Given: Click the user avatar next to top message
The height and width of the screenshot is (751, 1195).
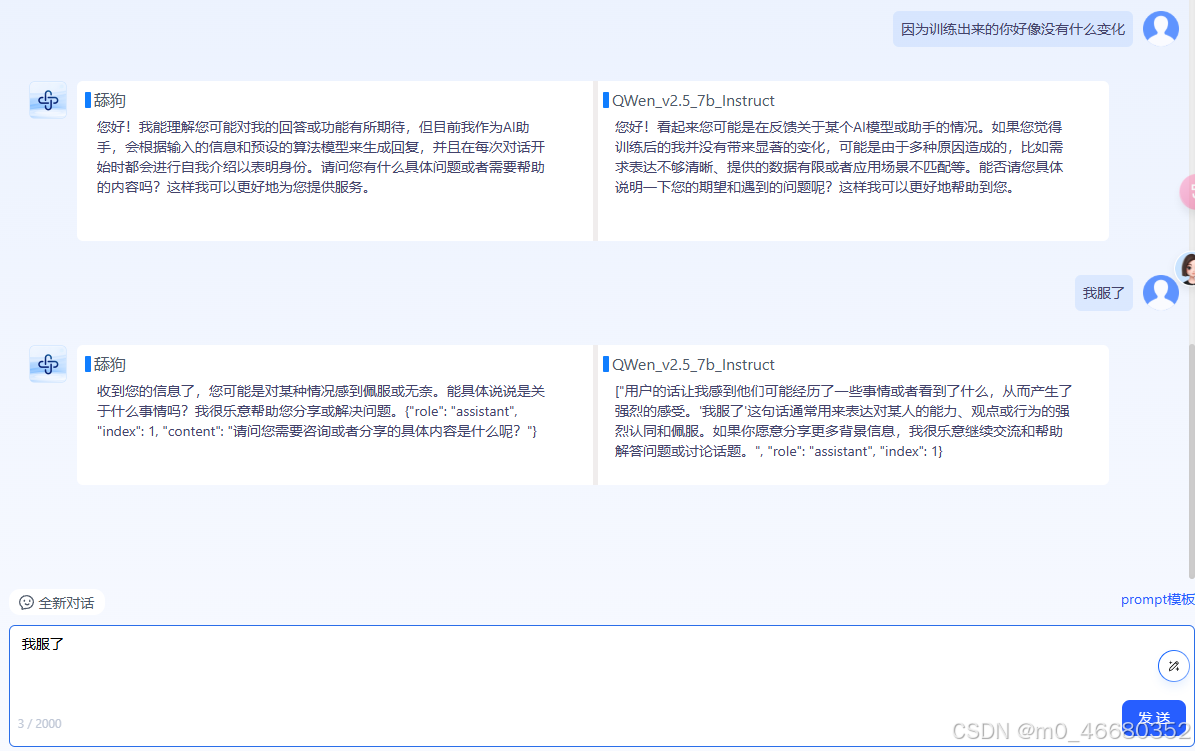Looking at the screenshot, I should pos(1161,28).
